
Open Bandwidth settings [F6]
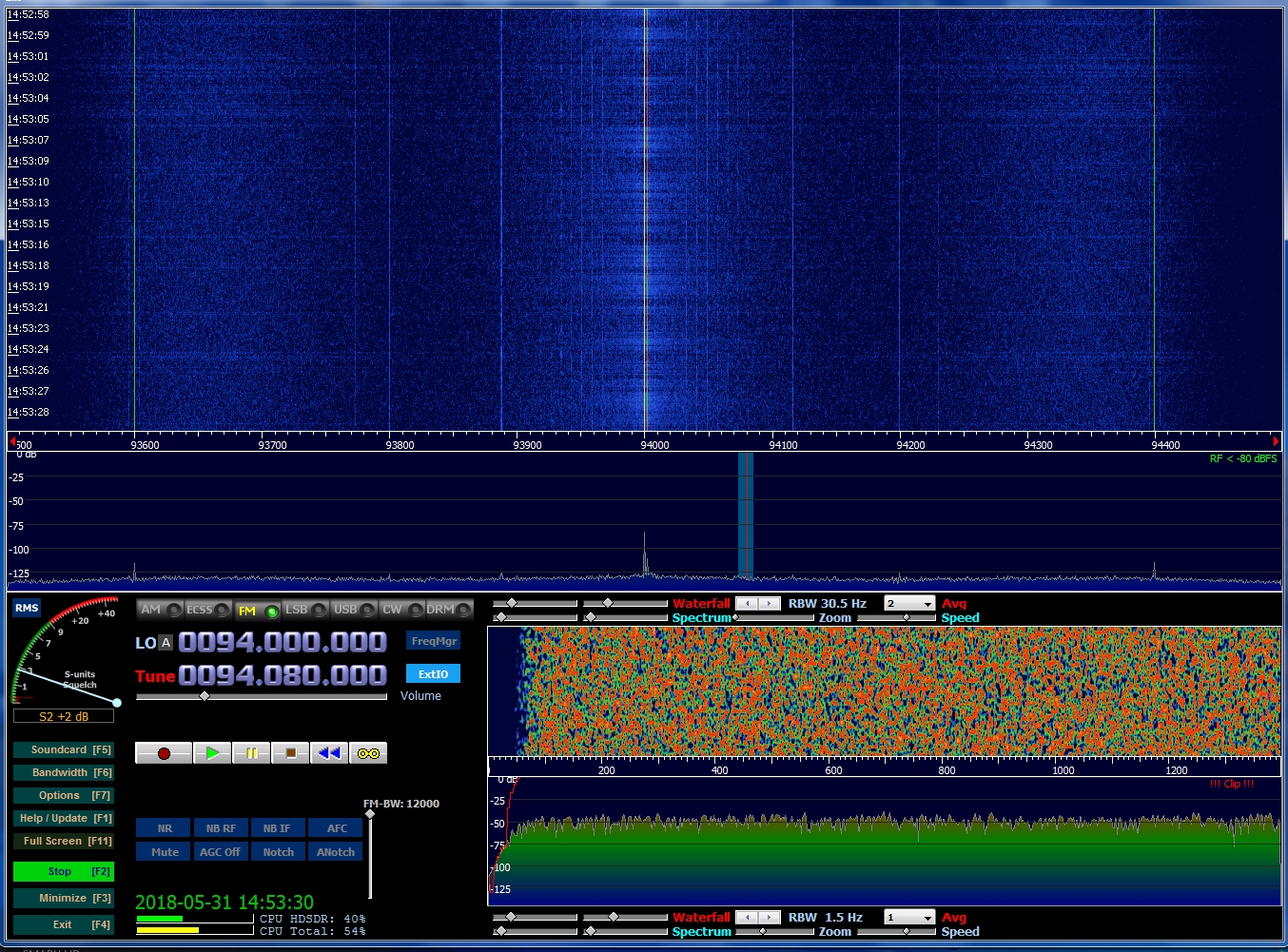[x=64, y=772]
